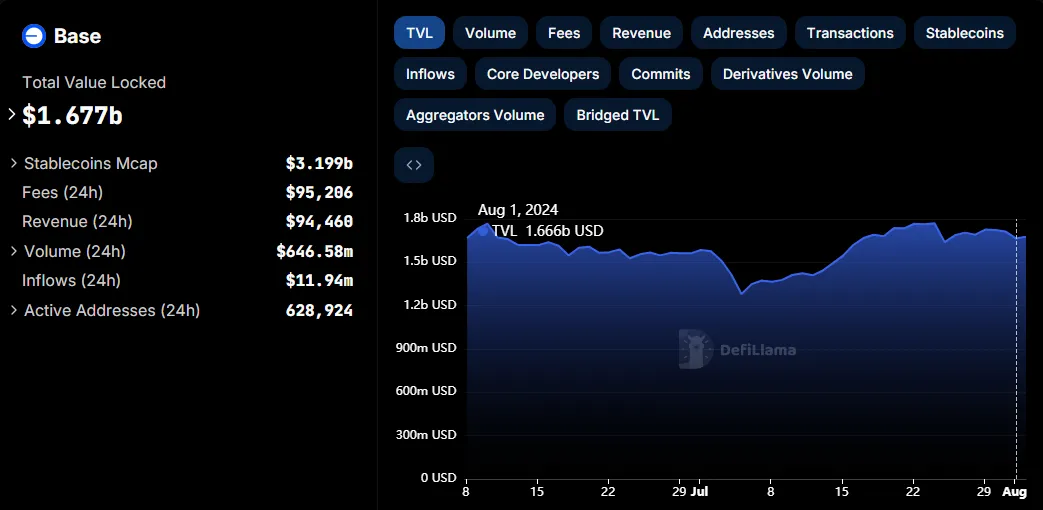Show Addresses on the chart
Viewport: 1043px width, 510px height.
pos(738,33)
